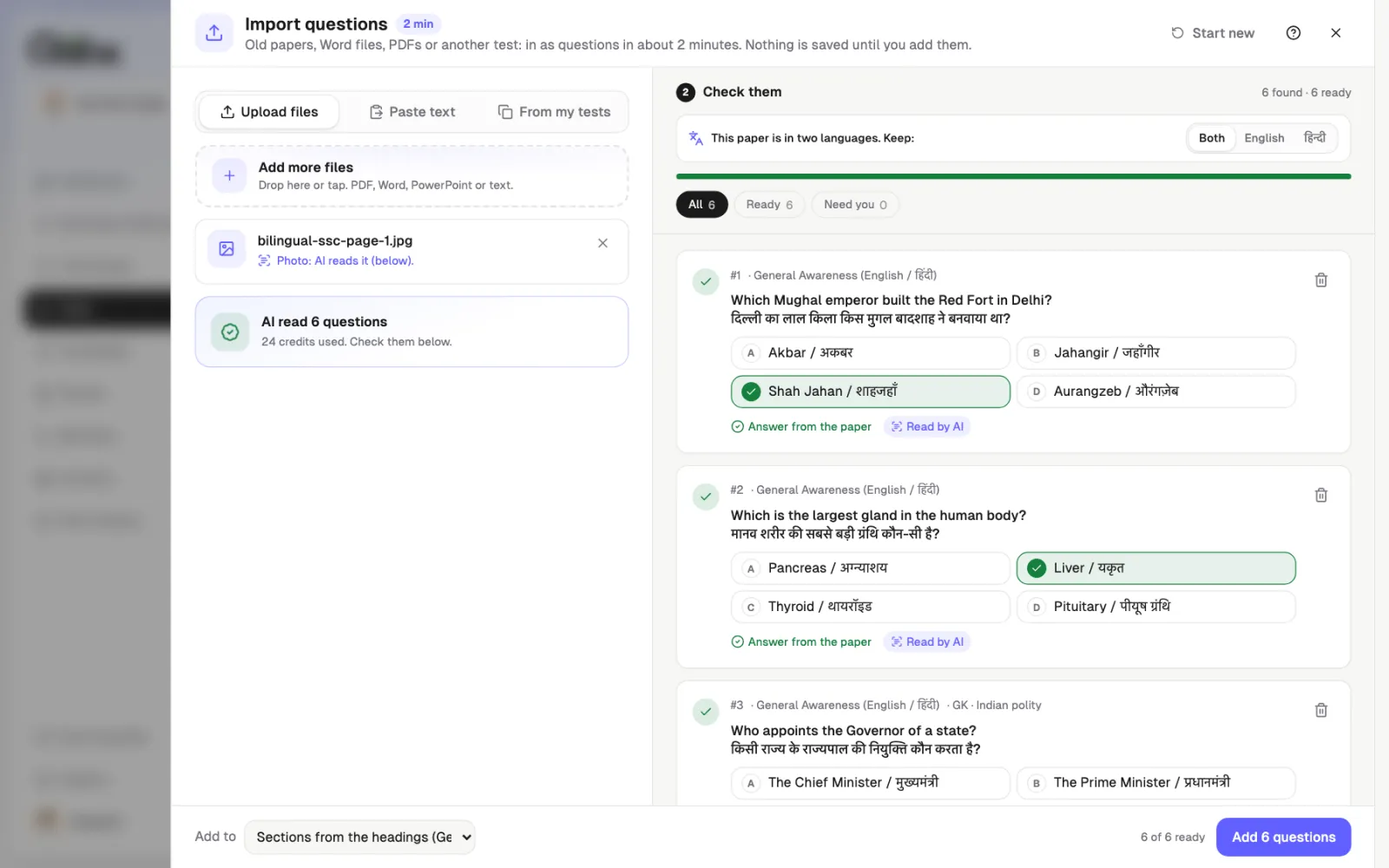Switch to the From my tests tab
The image size is (1389, 868).
[x=554, y=112]
